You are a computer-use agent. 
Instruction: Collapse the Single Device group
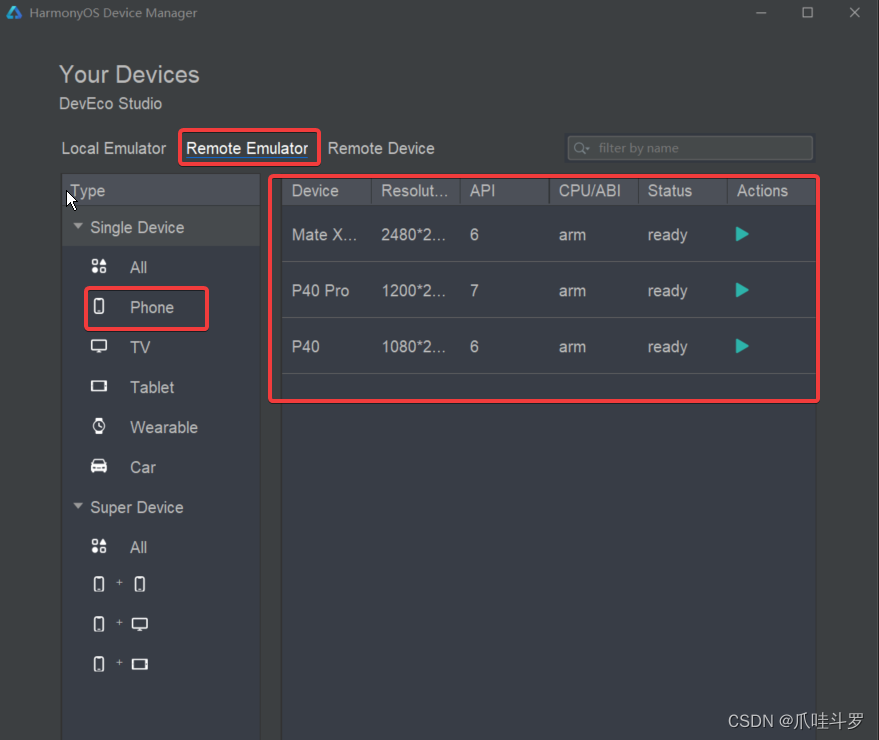[78, 226]
